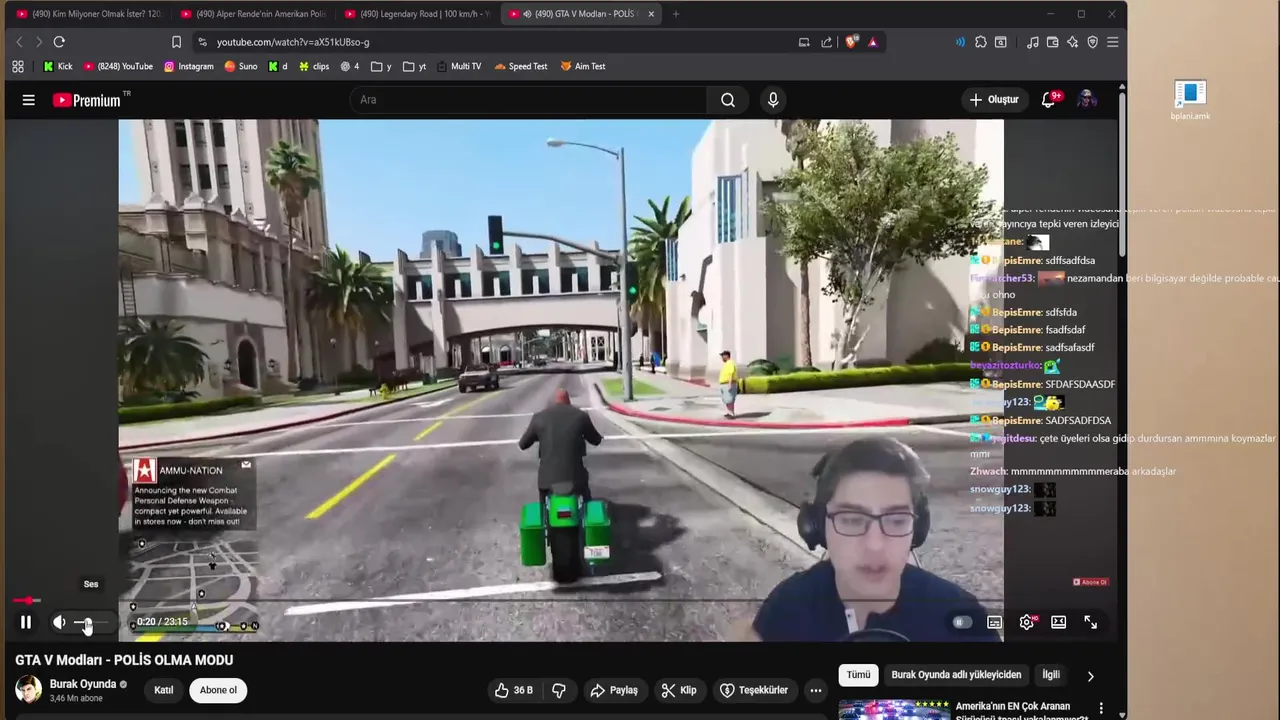Expand the 'y' bookmarks folder
Image resolution: width=1280 pixels, height=720 pixels.
381,66
